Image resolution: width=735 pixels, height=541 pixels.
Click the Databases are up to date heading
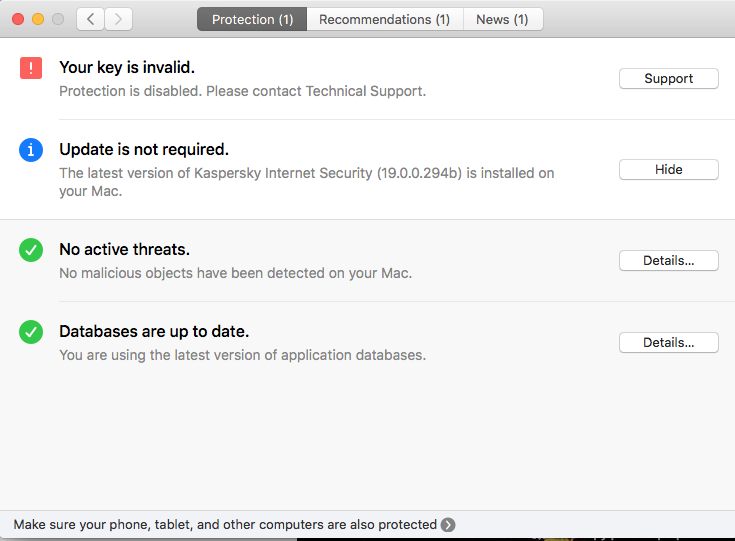click(154, 331)
